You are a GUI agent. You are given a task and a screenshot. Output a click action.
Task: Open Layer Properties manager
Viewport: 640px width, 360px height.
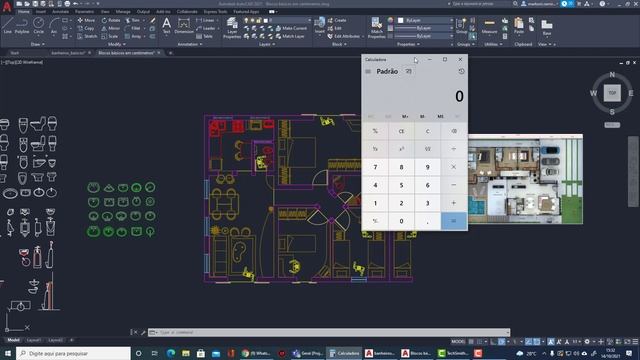[232, 28]
